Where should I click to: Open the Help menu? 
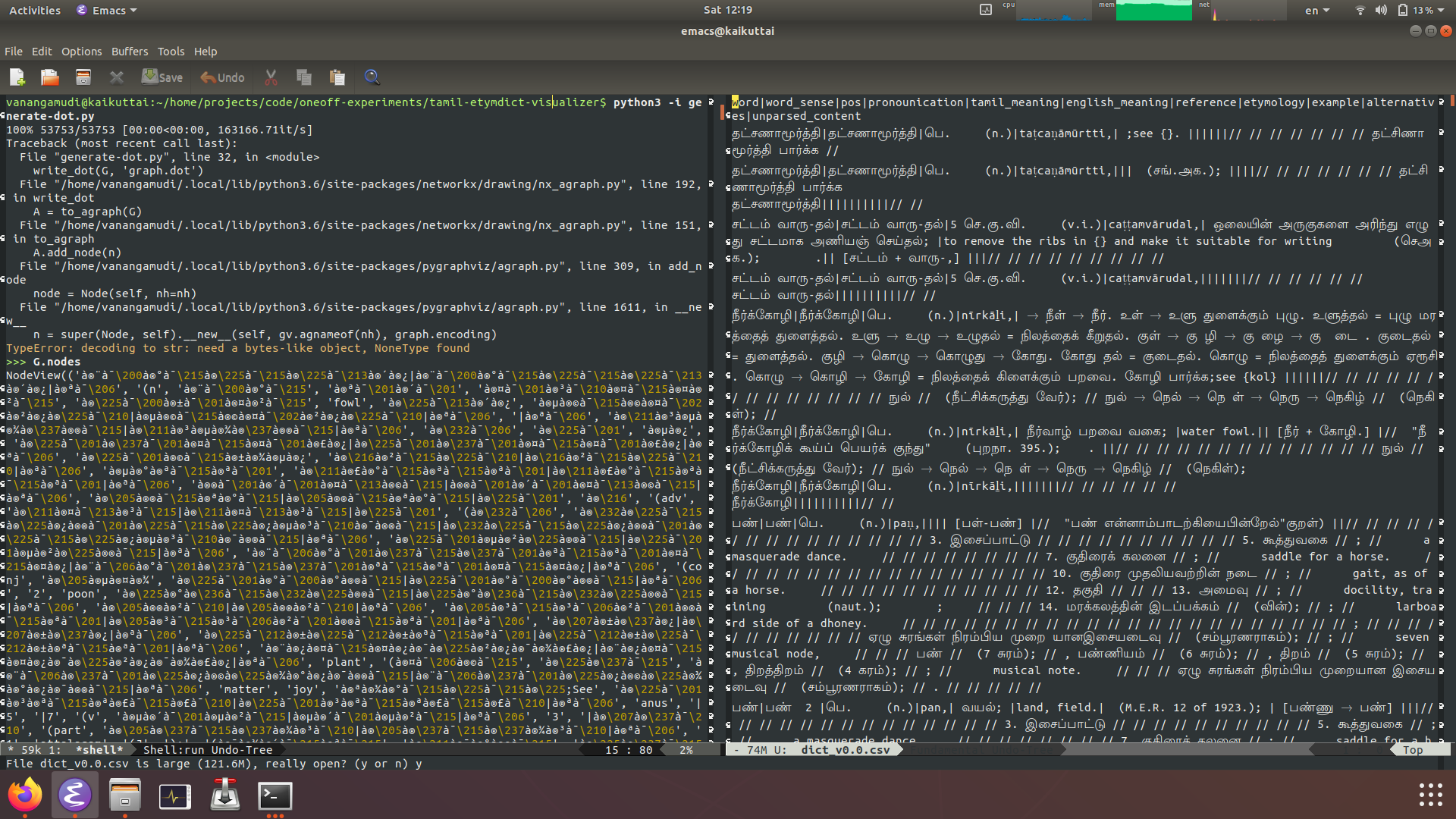206,52
